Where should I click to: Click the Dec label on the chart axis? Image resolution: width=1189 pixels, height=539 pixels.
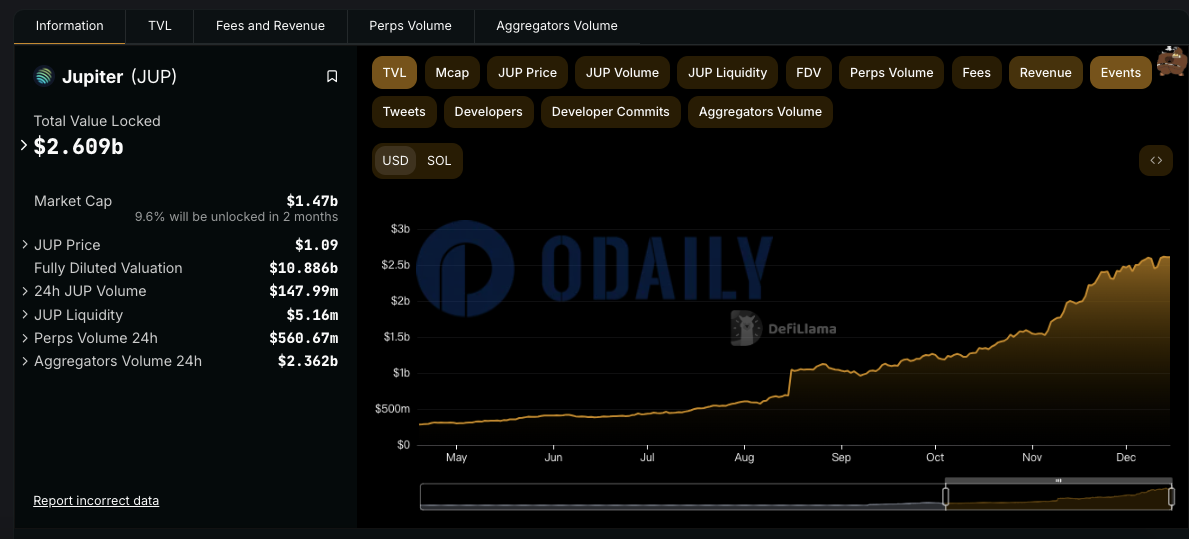coord(1126,458)
